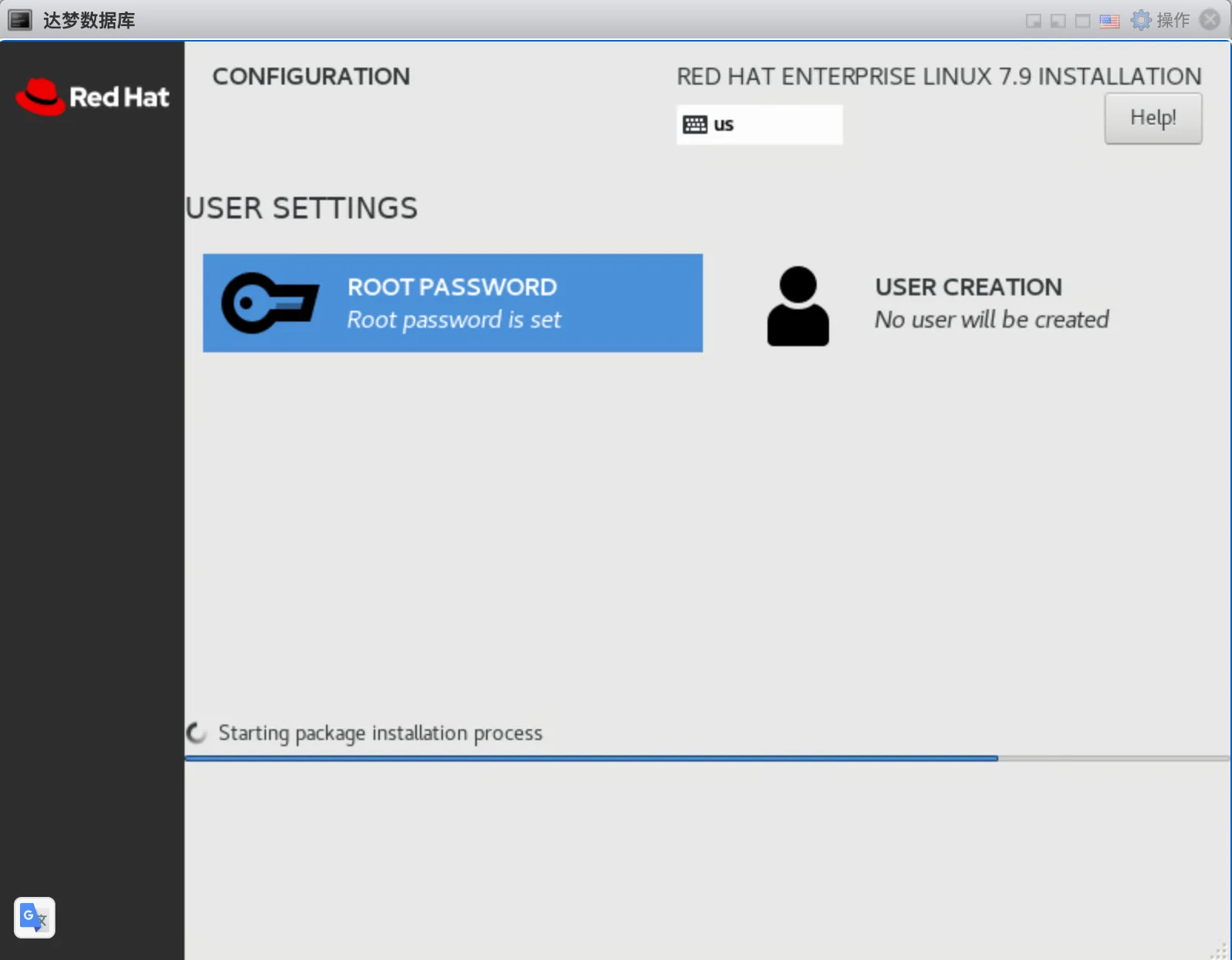The image size is (1232, 960).
Task: Select the full window-size icon in title bar
Action: point(1083,21)
